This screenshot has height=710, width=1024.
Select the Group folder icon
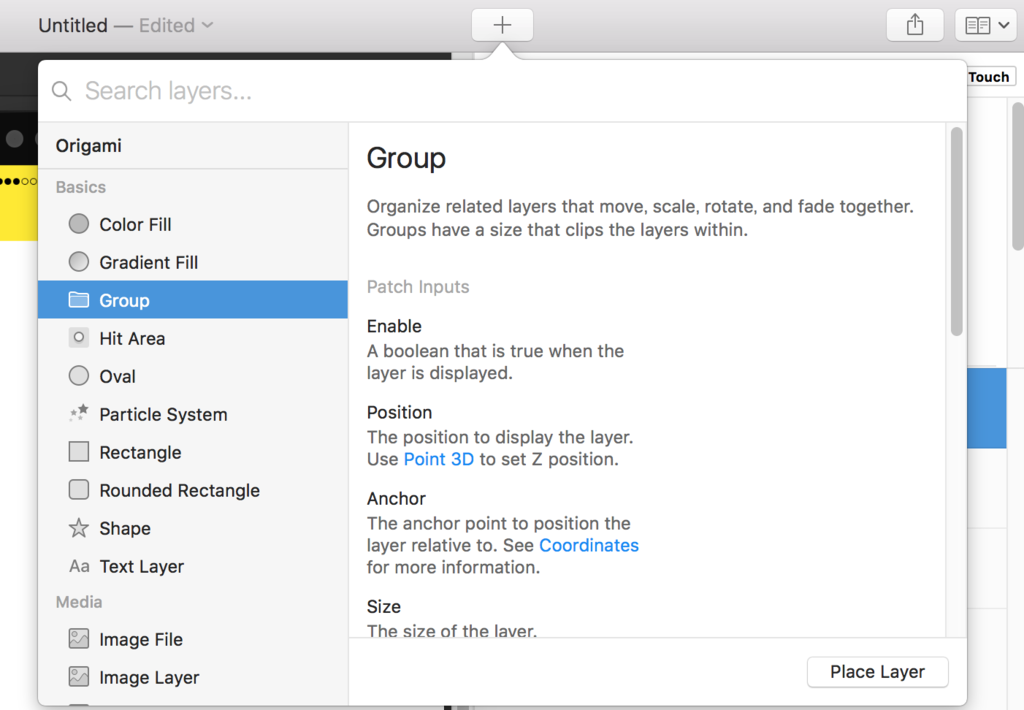78,300
